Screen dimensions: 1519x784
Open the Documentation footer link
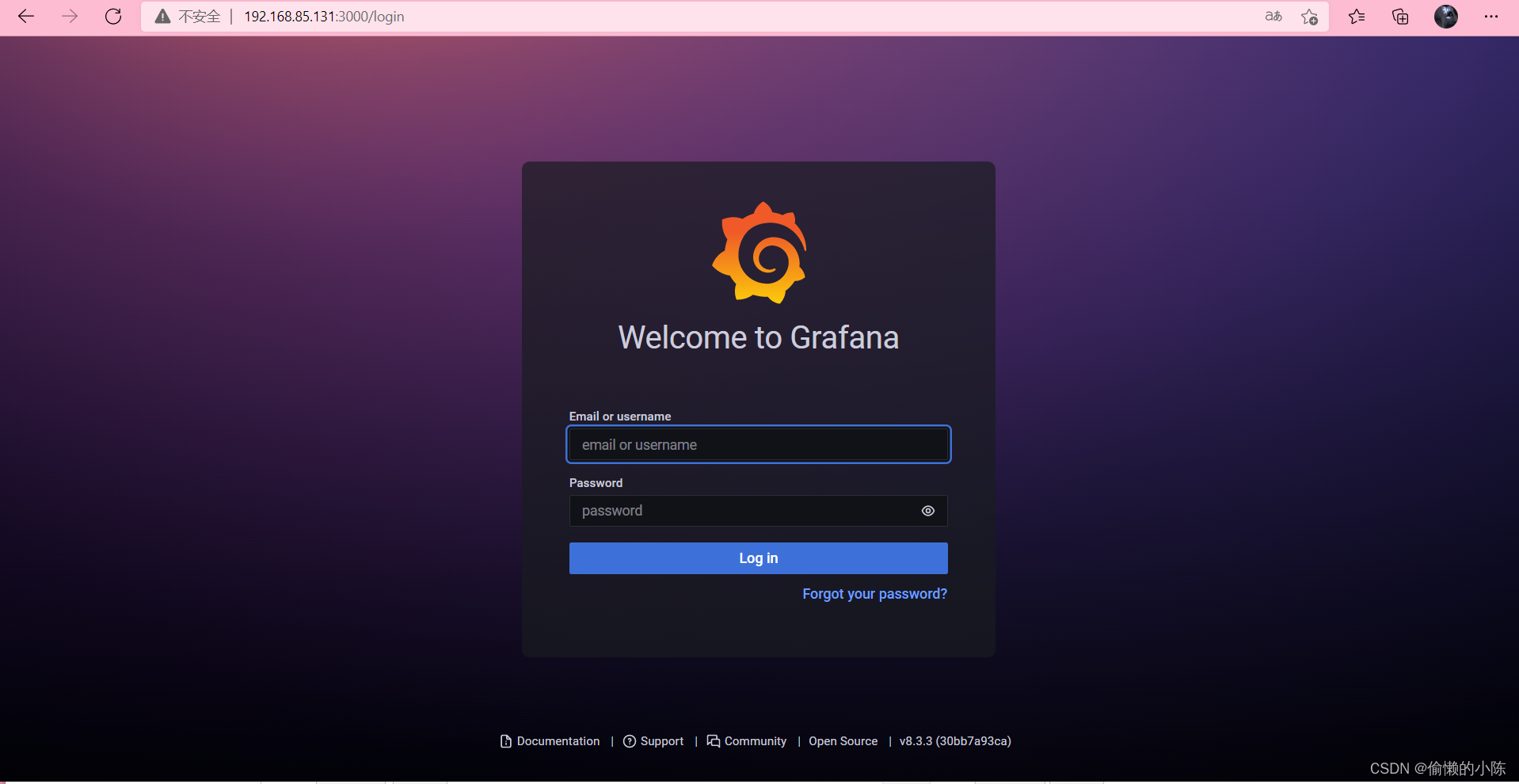pyautogui.click(x=550, y=741)
